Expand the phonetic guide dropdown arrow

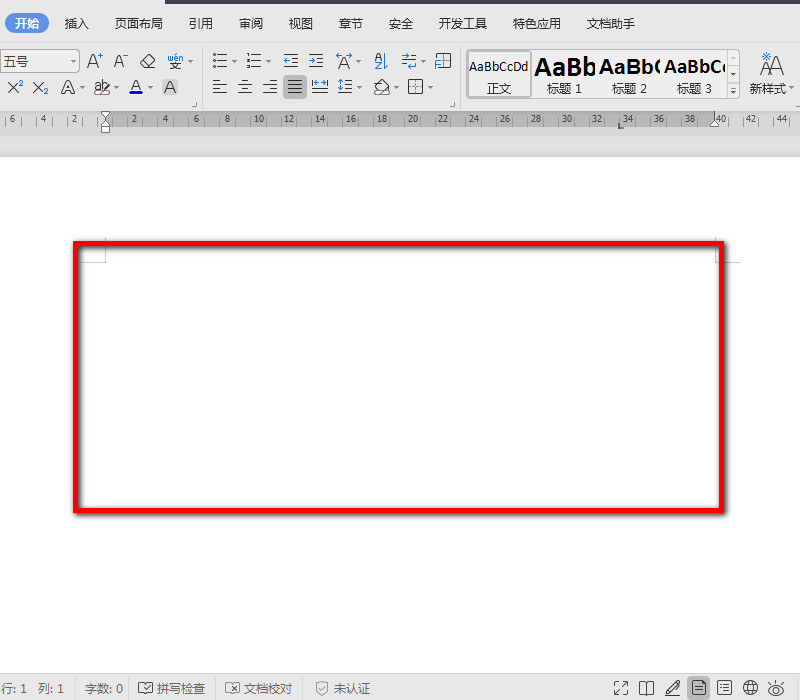click(x=191, y=62)
